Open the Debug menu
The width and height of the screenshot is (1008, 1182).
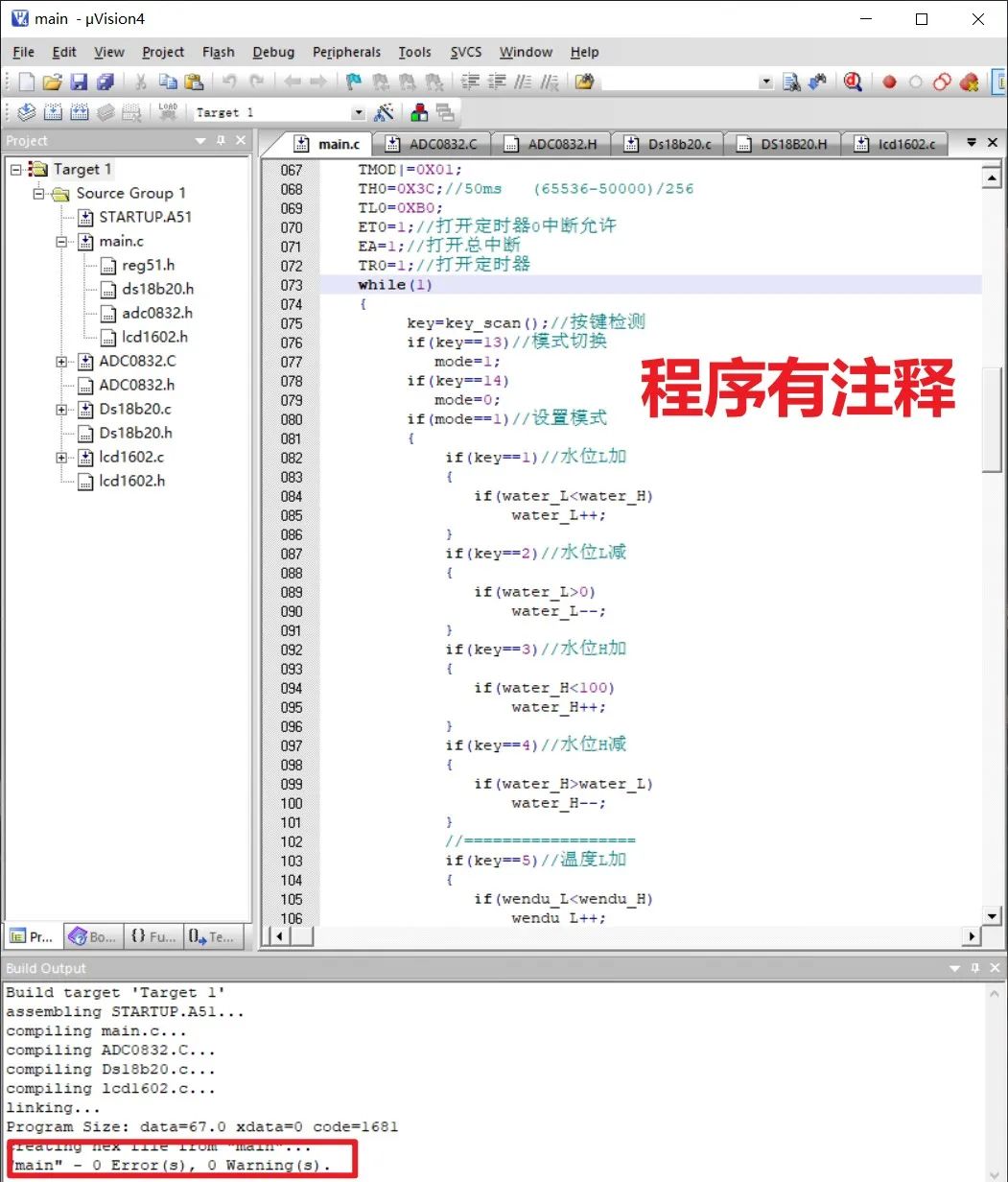273,52
